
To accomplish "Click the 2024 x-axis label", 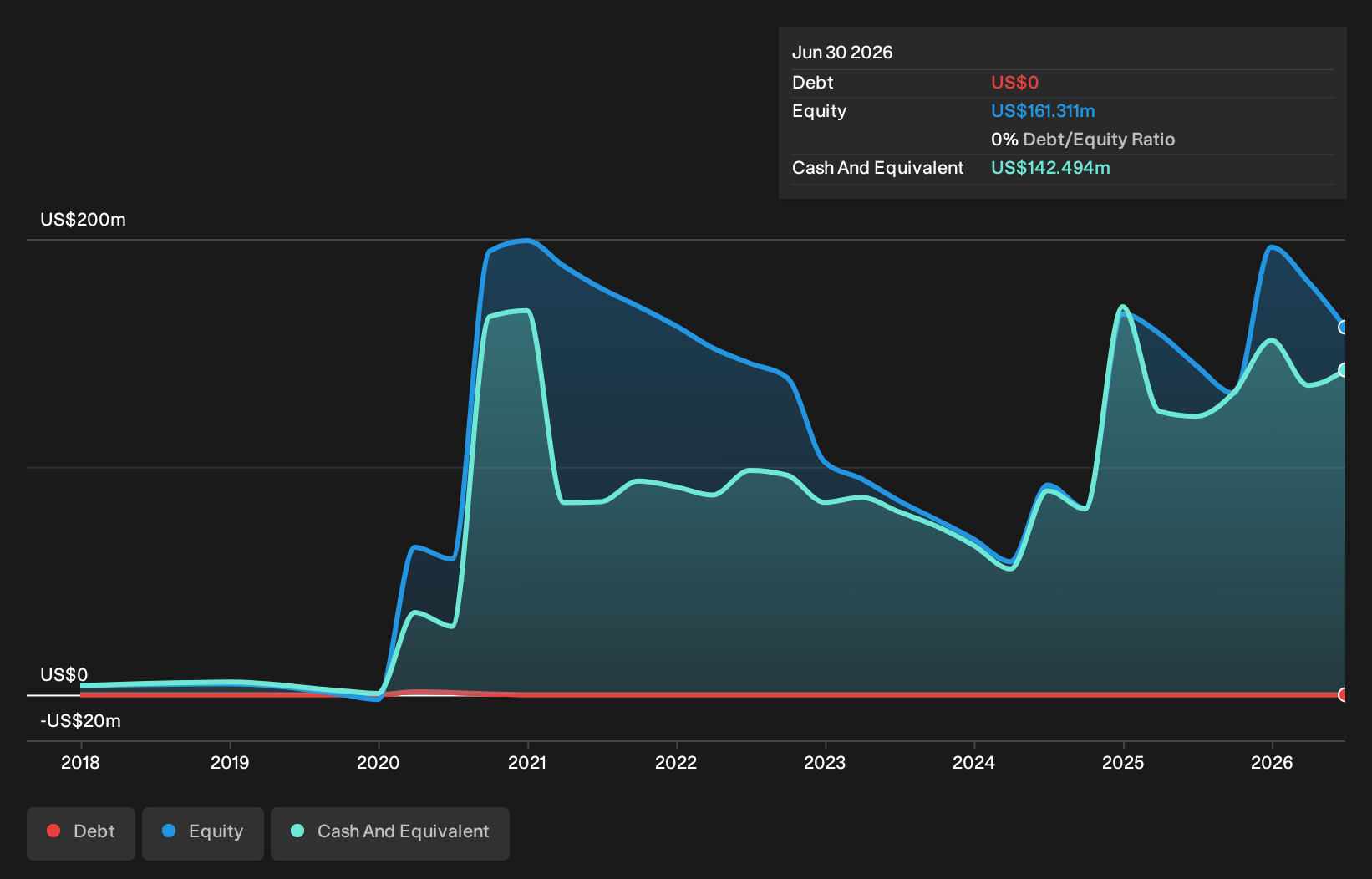I will pos(974,763).
